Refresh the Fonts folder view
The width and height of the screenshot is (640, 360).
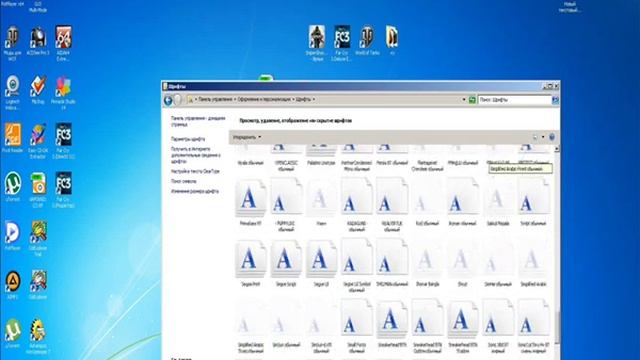pos(472,100)
